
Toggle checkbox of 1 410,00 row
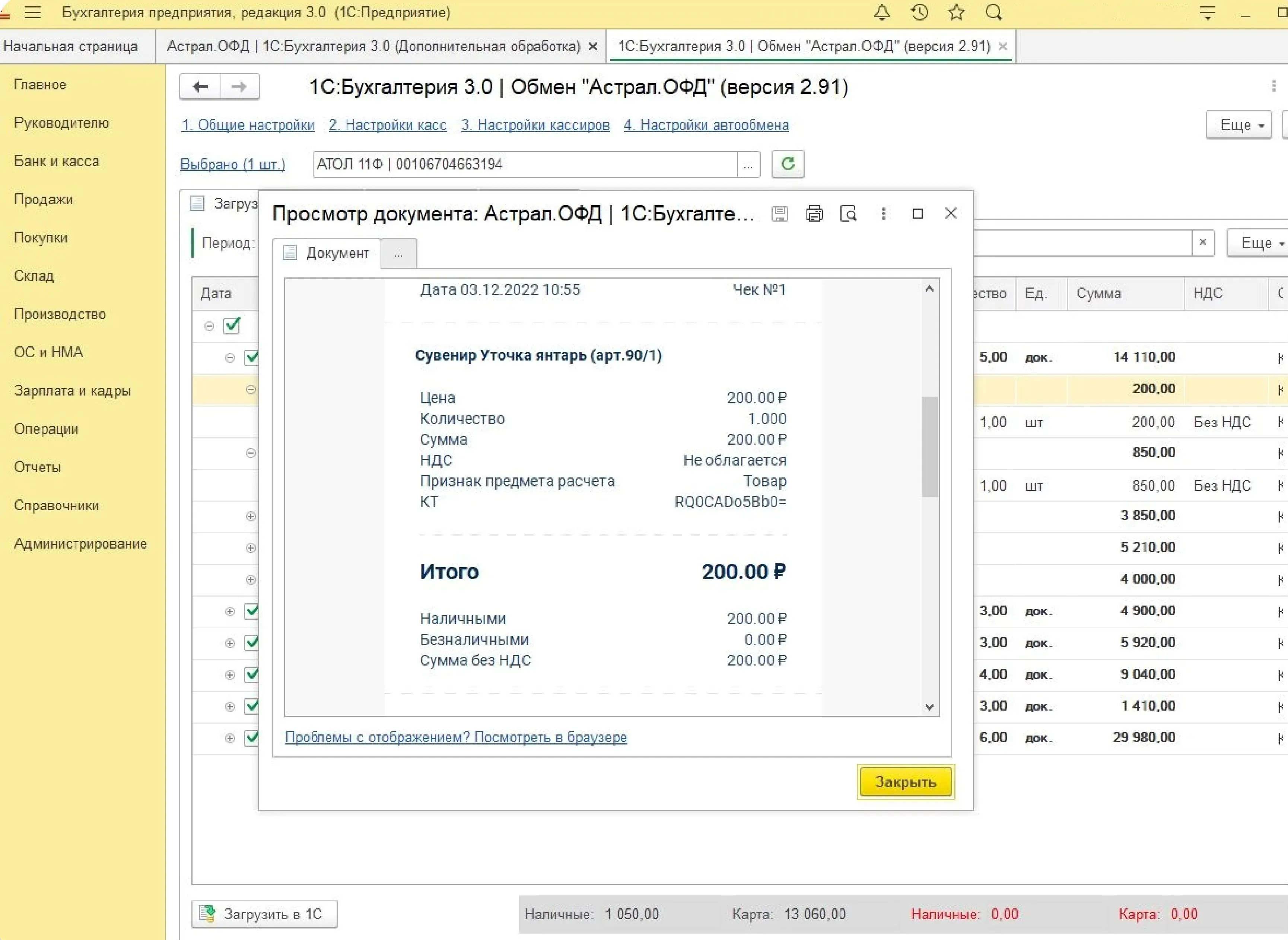pos(251,706)
